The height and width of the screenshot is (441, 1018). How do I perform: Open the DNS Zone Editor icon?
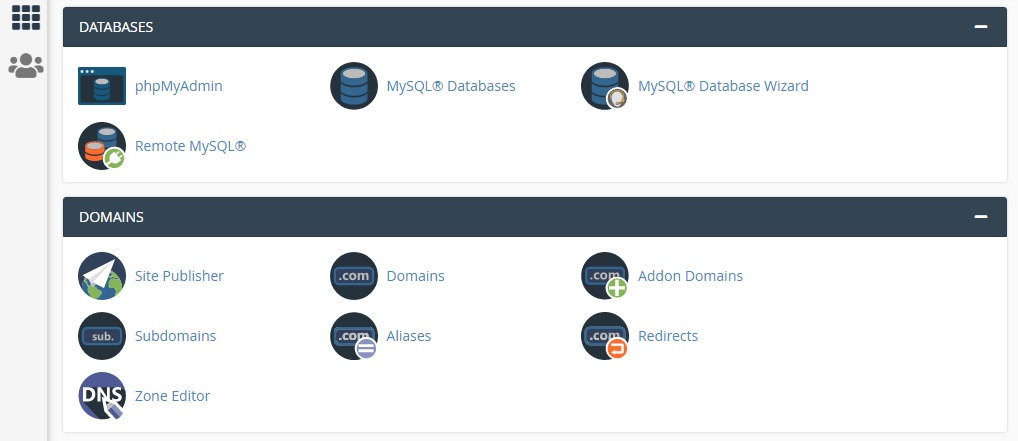point(102,396)
